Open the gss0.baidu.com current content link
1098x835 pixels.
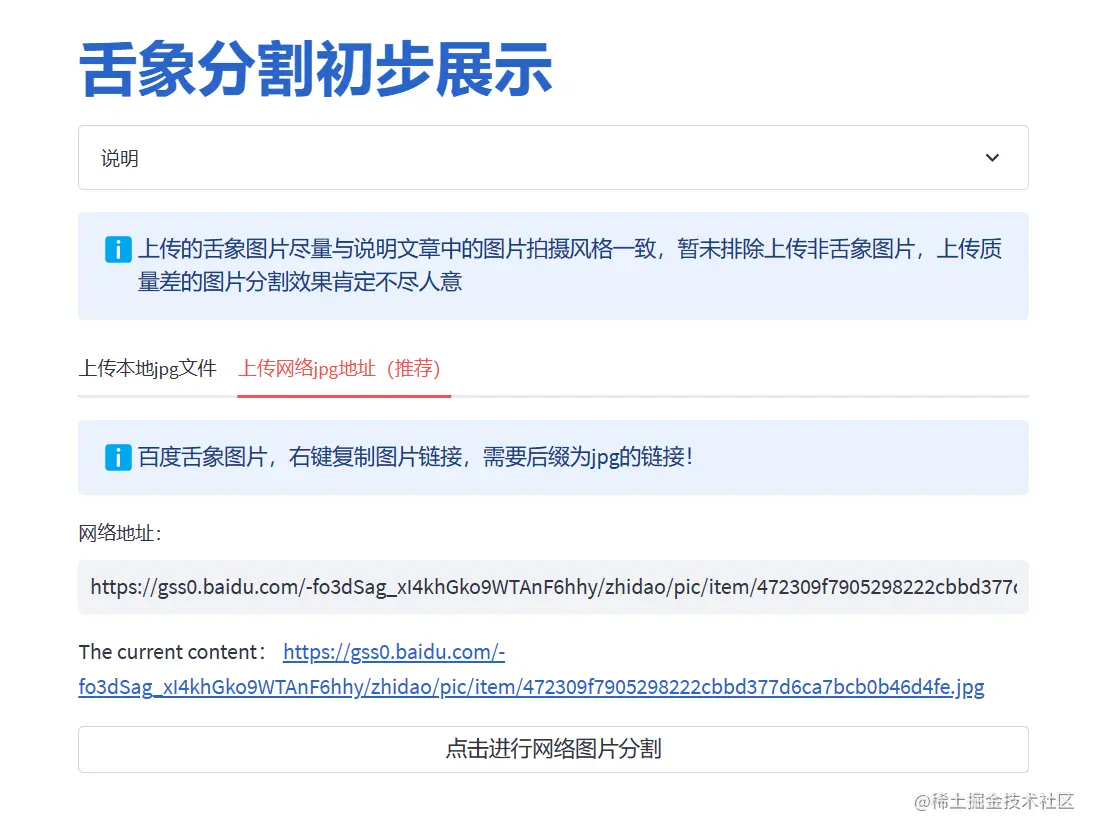[x=531, y=670]
